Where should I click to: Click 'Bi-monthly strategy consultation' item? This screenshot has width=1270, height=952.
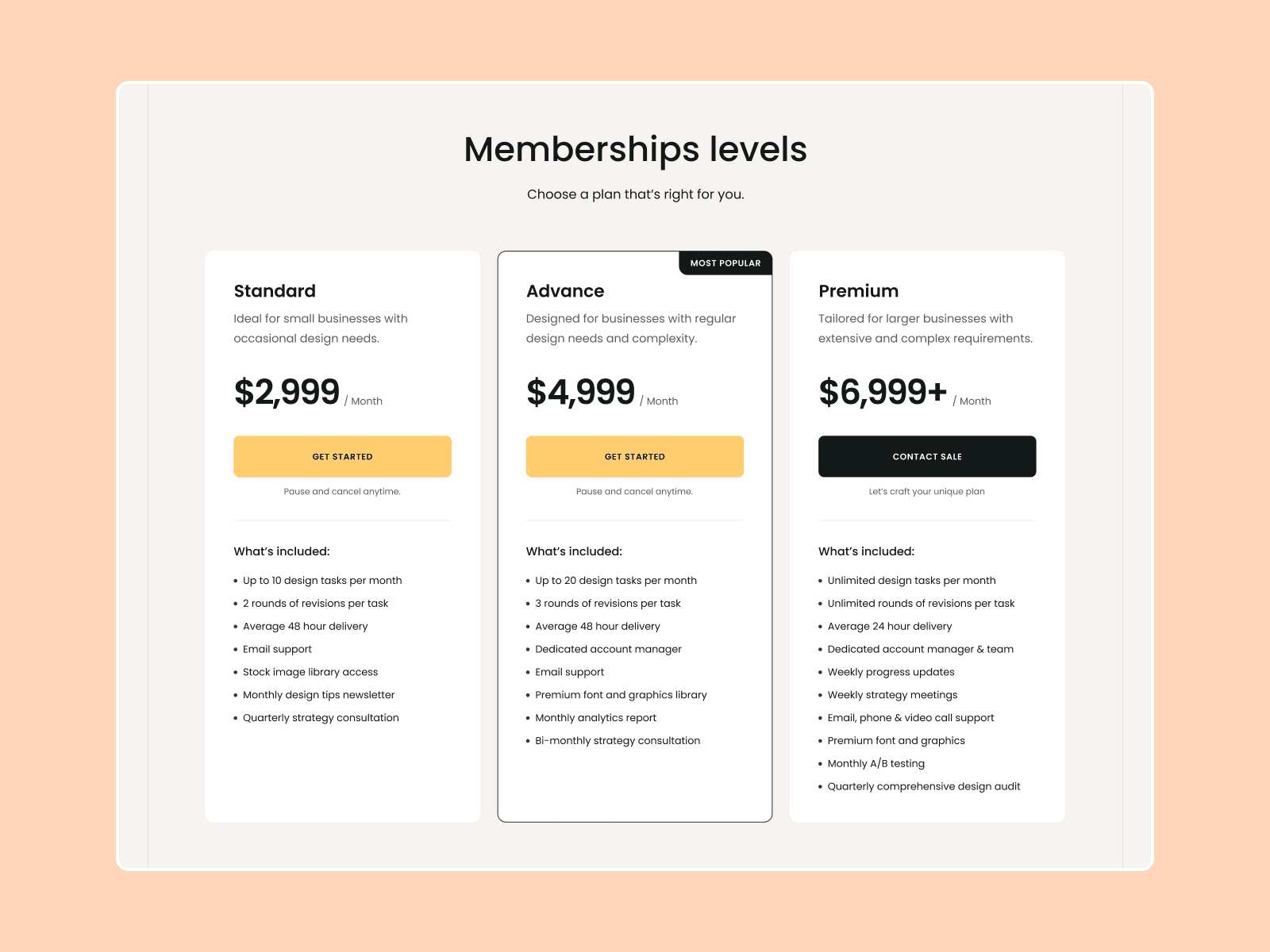click(x=618, y=741)
